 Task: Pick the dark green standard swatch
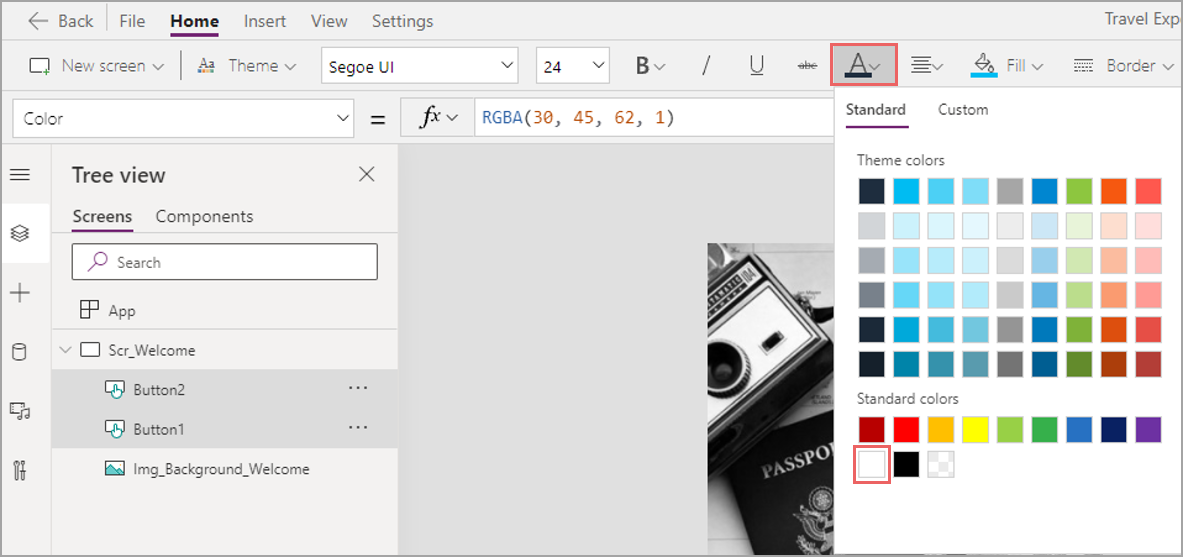click(x=1045, y=429)
